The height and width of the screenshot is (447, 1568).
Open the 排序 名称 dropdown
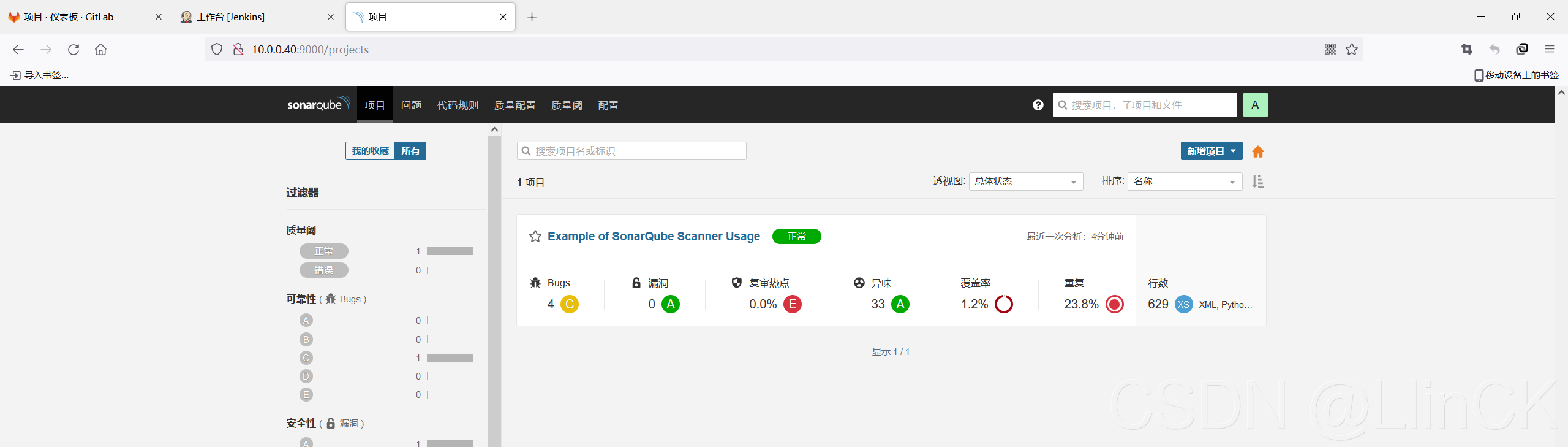click(x=1185, y=181)
